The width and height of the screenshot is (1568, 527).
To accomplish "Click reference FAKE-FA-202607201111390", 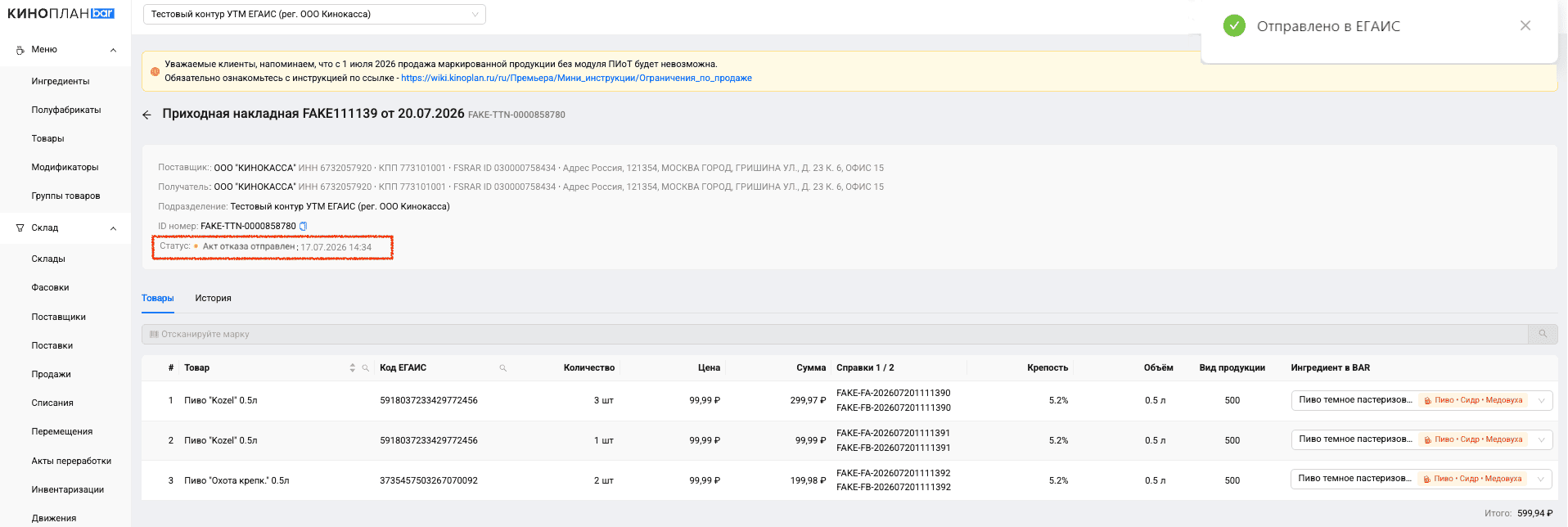I will (894, 393).
